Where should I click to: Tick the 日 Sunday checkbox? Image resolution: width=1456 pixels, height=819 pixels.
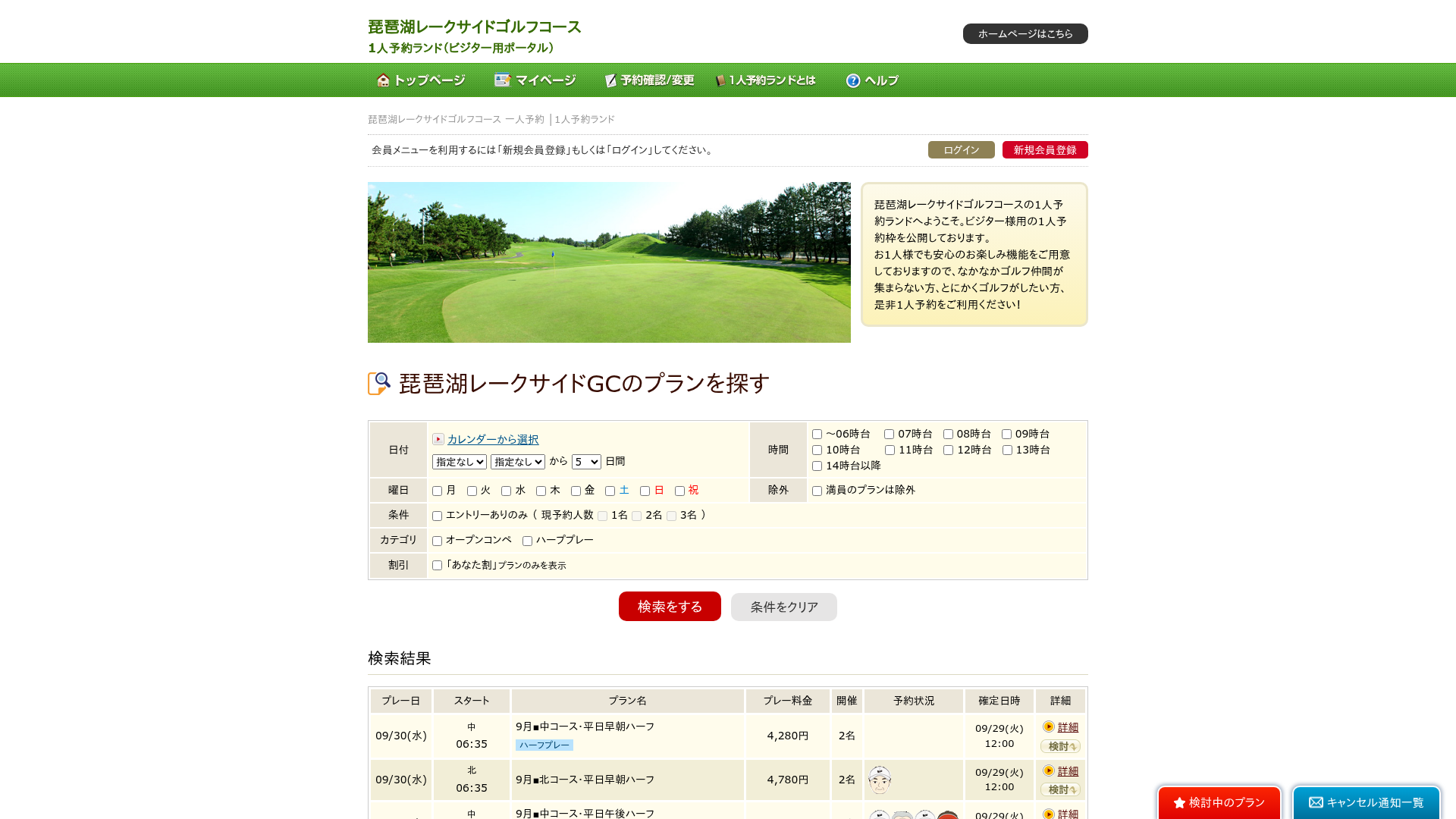pos(645,491)
